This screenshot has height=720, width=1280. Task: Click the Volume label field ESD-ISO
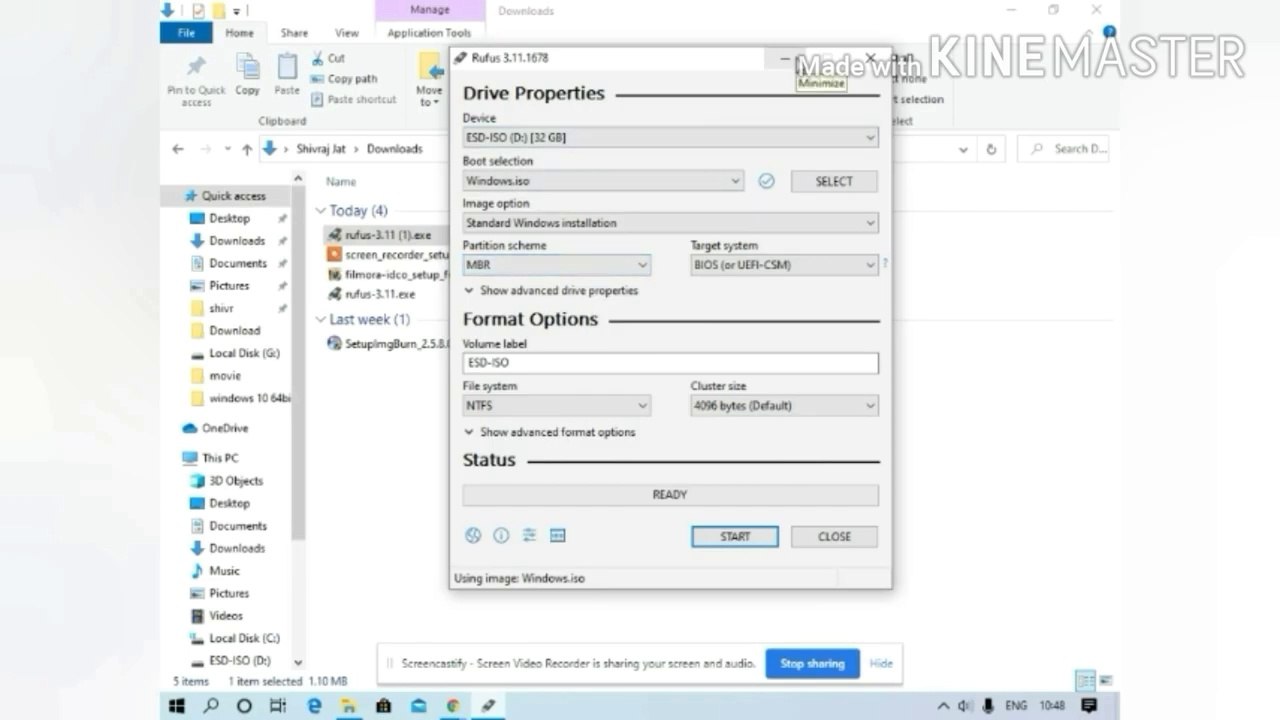point(670,363)
